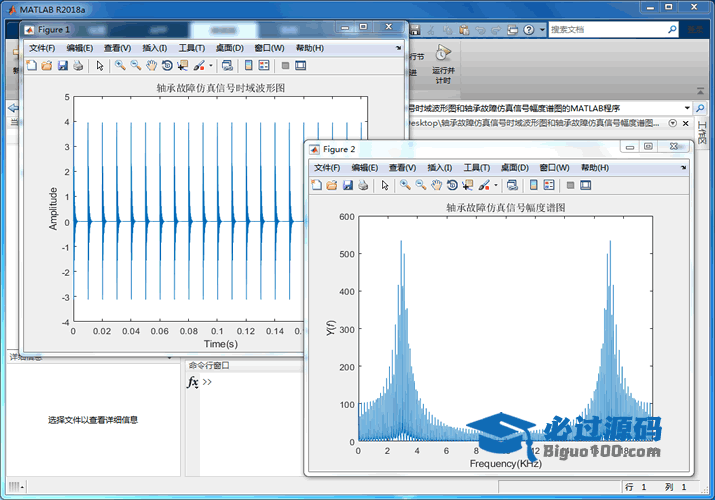Select data cursor tool in Figure 2
The width and height of the screenshot is (715, 500).
[x=468, y=185]
